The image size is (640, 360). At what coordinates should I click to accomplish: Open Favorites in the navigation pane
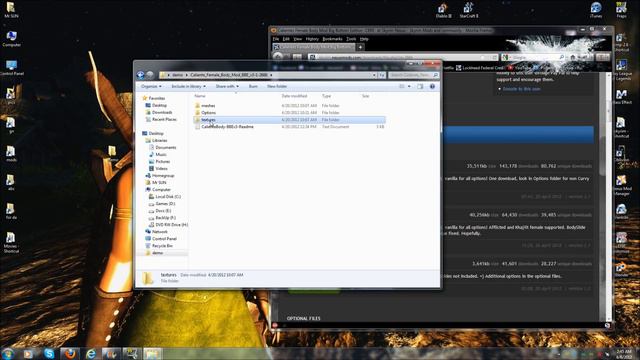pos(156,98)
